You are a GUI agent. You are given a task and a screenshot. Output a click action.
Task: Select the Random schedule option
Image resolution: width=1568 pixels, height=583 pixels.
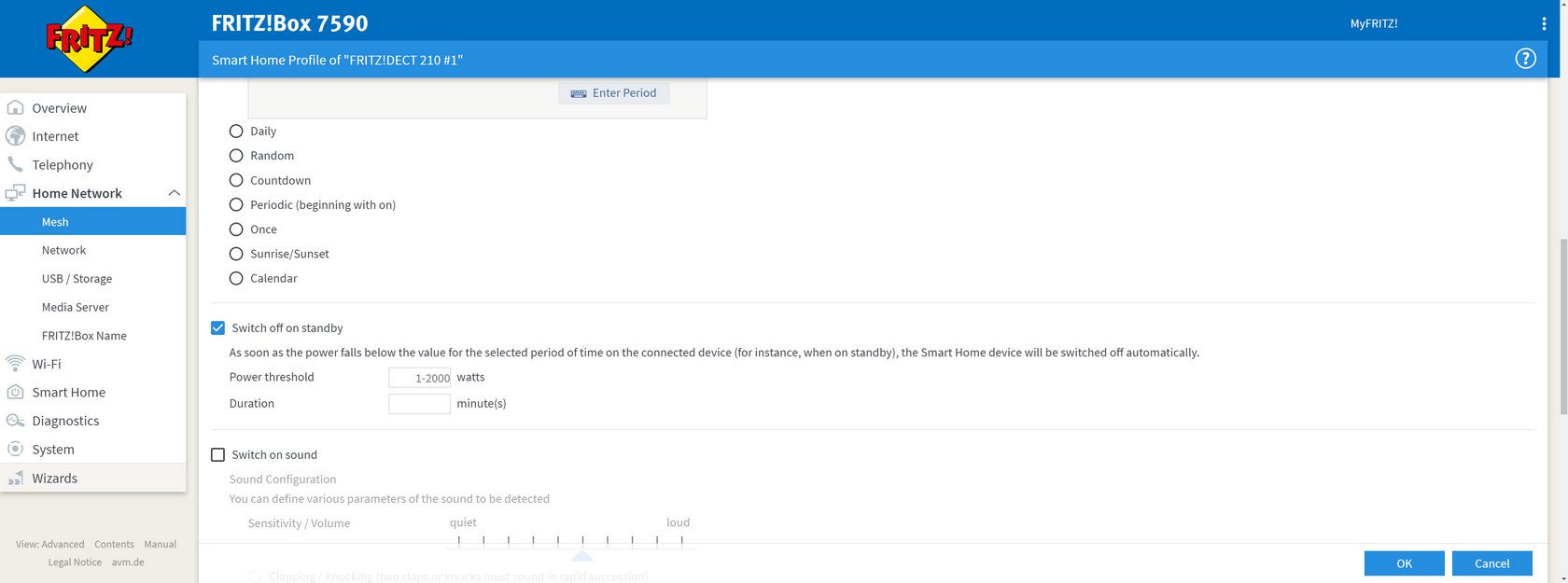point(236,156)
